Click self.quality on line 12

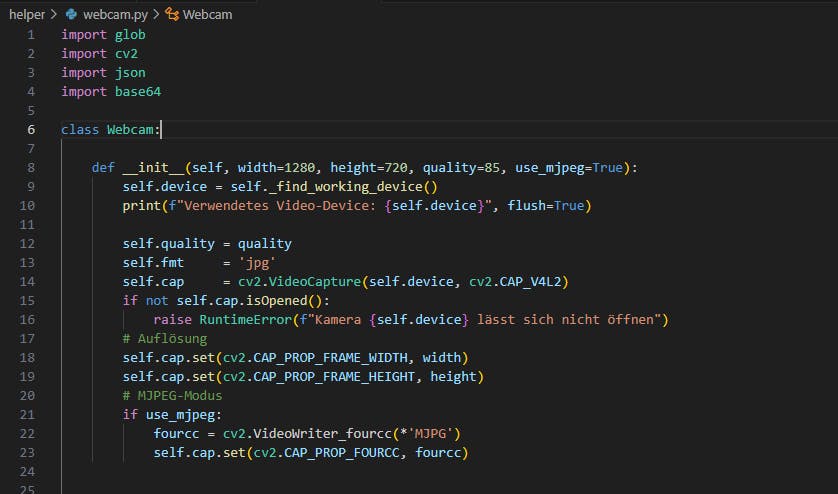pos(168,244)
